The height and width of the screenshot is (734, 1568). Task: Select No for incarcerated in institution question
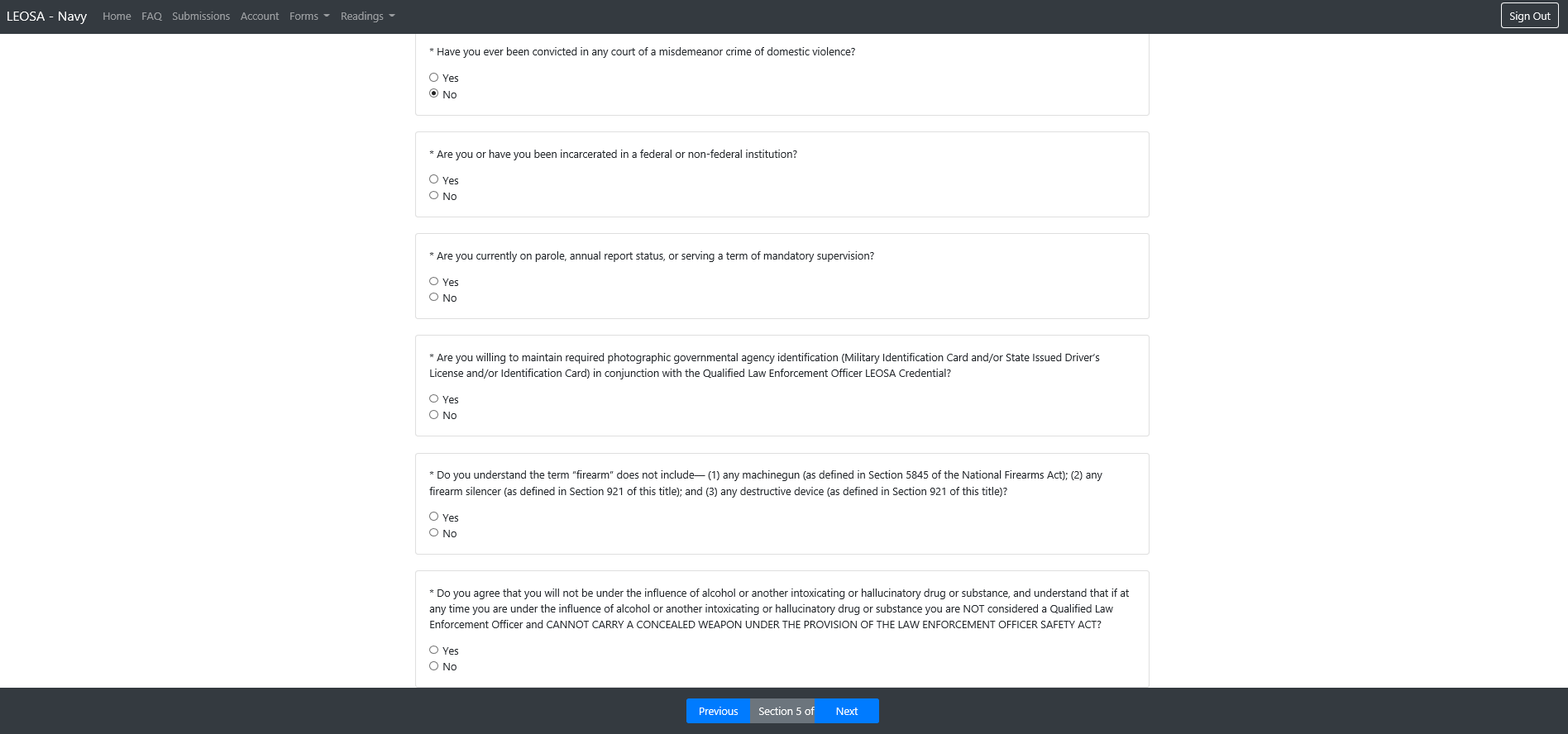pos(433,196)
